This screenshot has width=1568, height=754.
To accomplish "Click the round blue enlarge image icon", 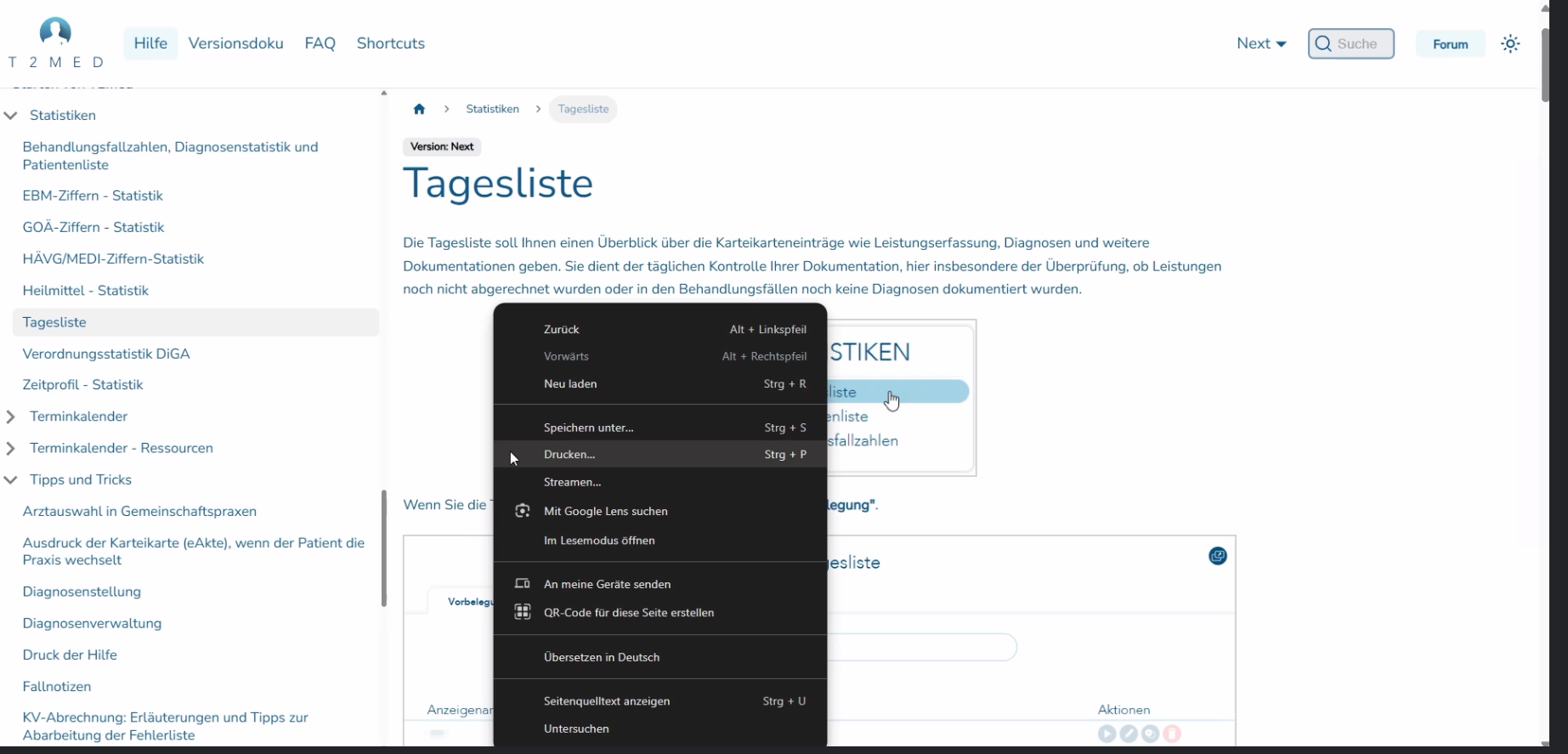I will (1218, 556).
